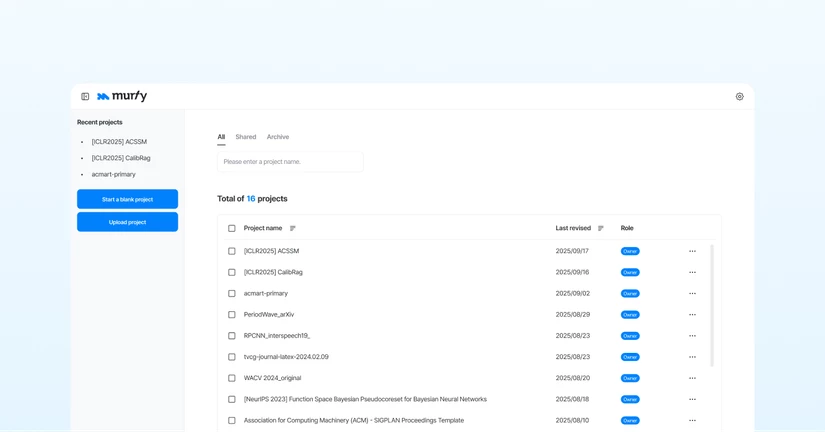Open more options for PeriodWave_arXiv row
825x432 pixels.
click(692, 315)
